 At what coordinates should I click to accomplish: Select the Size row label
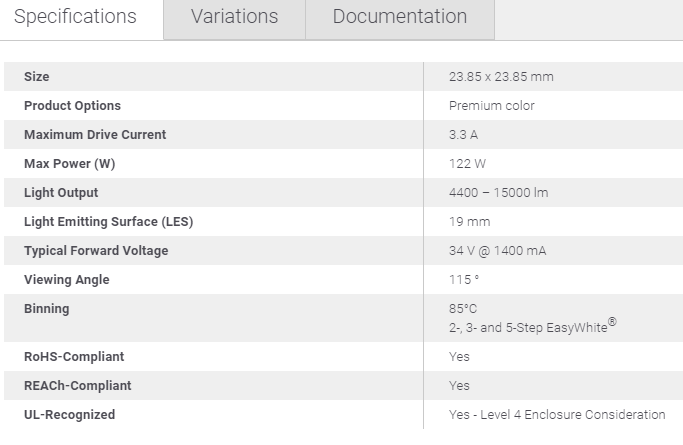[37, 77]
